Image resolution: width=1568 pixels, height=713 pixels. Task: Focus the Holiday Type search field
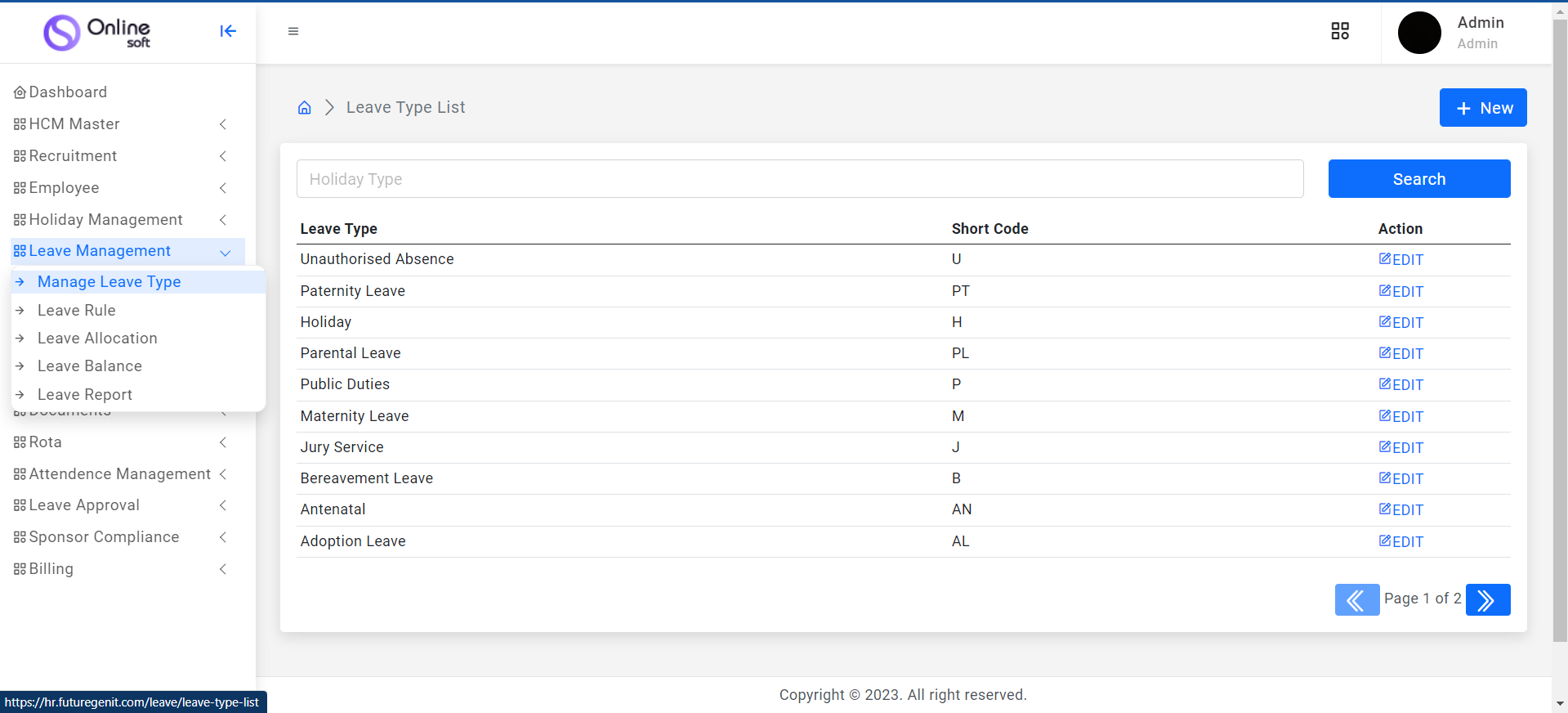point(799,179)
